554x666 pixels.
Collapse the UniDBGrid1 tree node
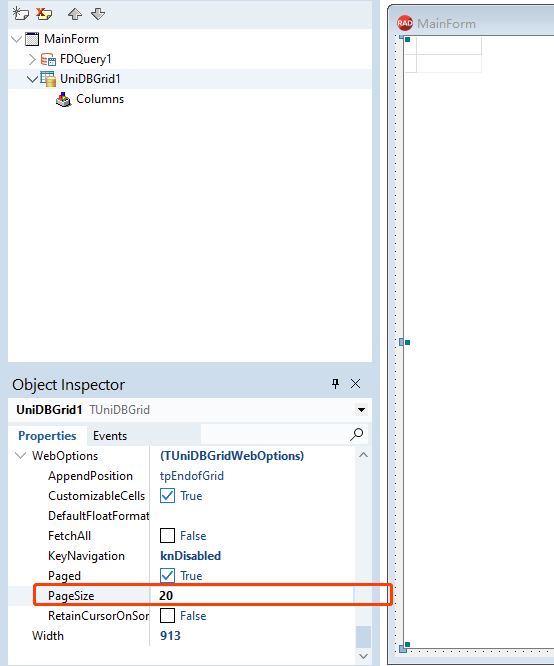(x=32, y=79)
